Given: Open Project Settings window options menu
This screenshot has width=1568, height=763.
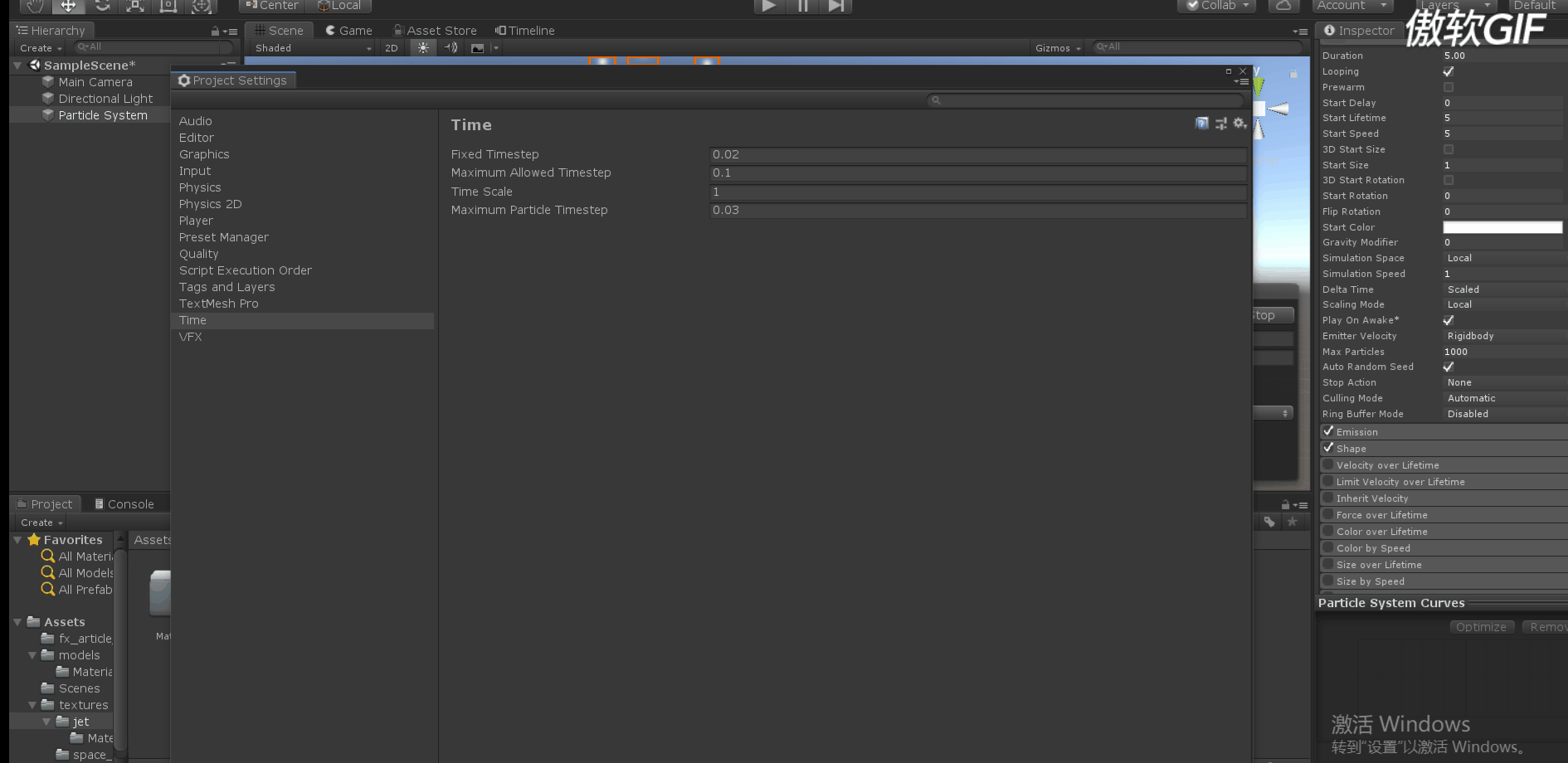Looking at the screenshot, I should (x=1242, y=82).
